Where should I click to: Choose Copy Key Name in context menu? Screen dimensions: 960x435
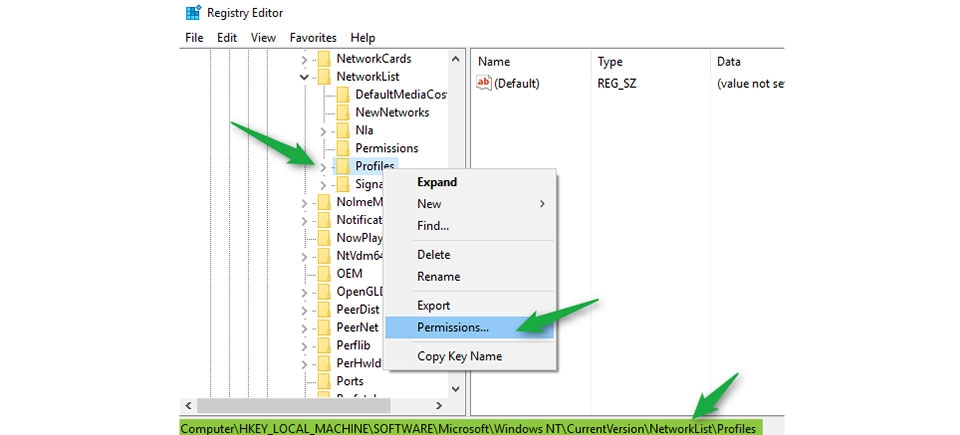pyautogui.click(x=470, y=357)
